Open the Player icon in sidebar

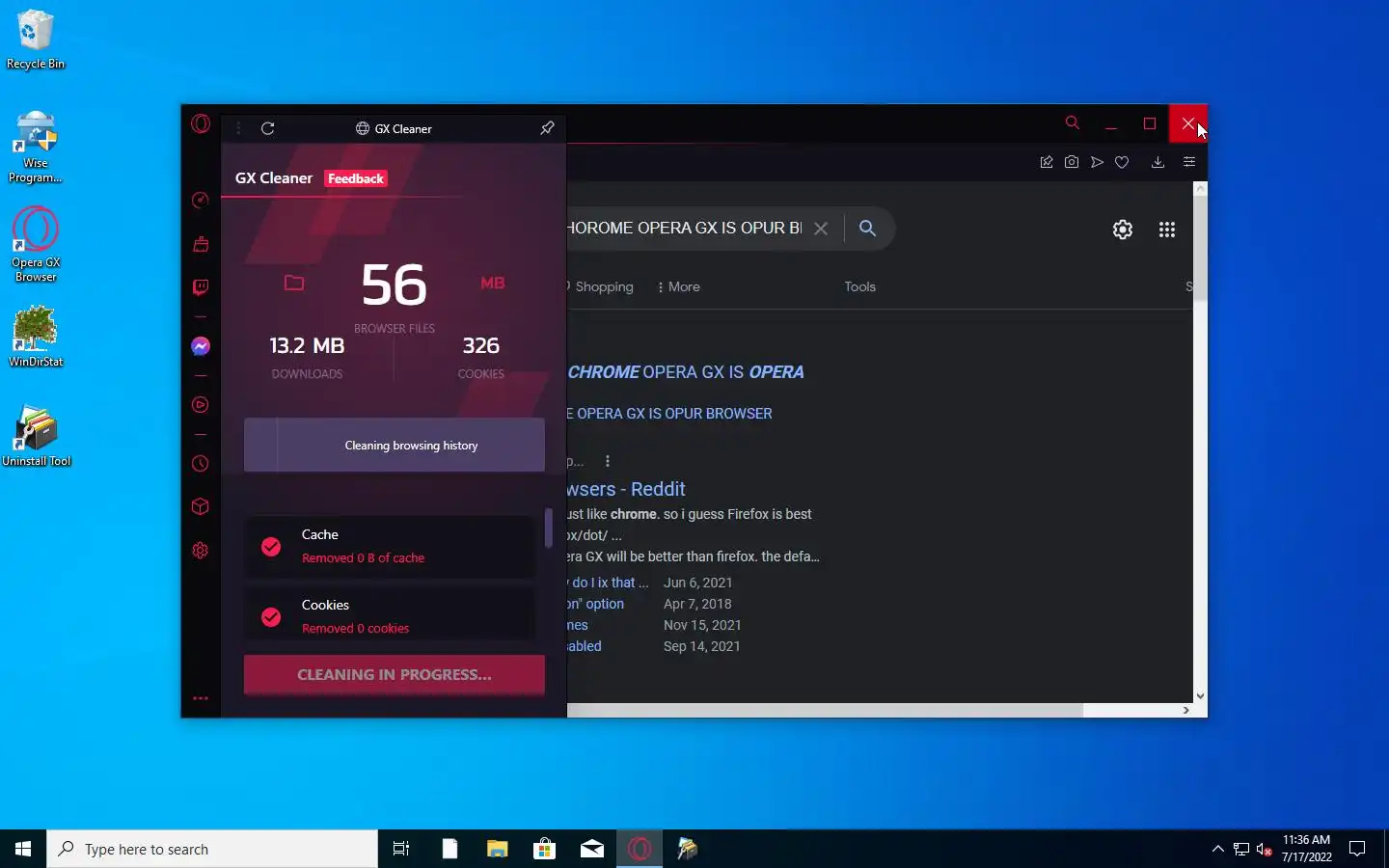click(201, 405)
